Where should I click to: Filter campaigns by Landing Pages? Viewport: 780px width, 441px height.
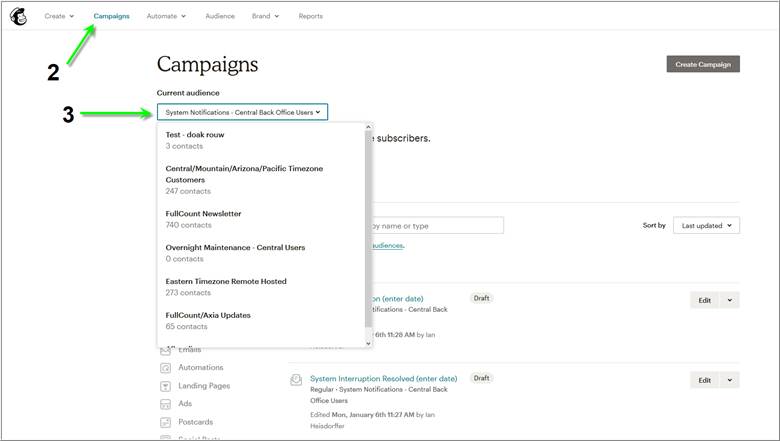point(204,386)
